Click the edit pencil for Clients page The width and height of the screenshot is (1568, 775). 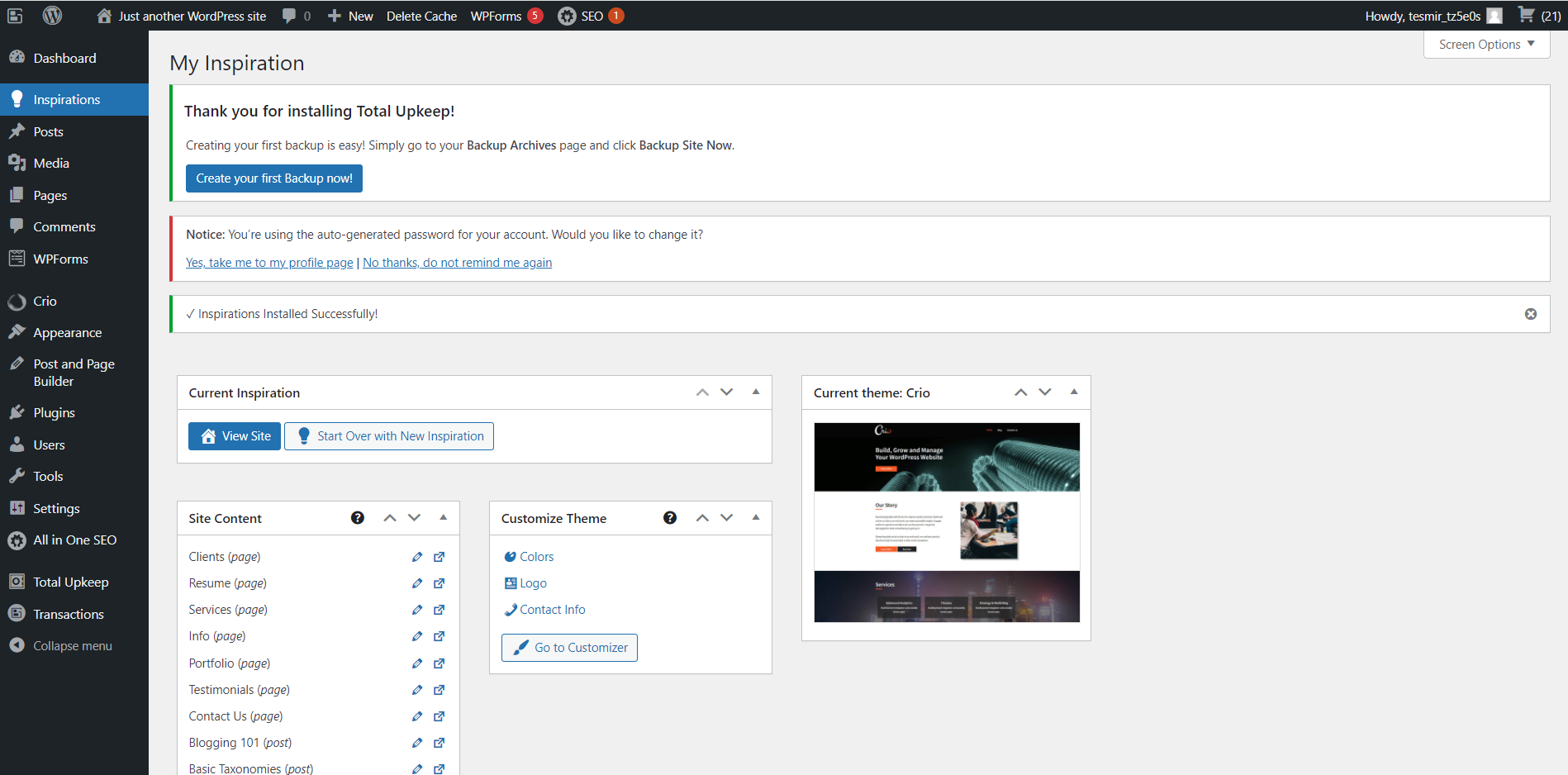417,557
